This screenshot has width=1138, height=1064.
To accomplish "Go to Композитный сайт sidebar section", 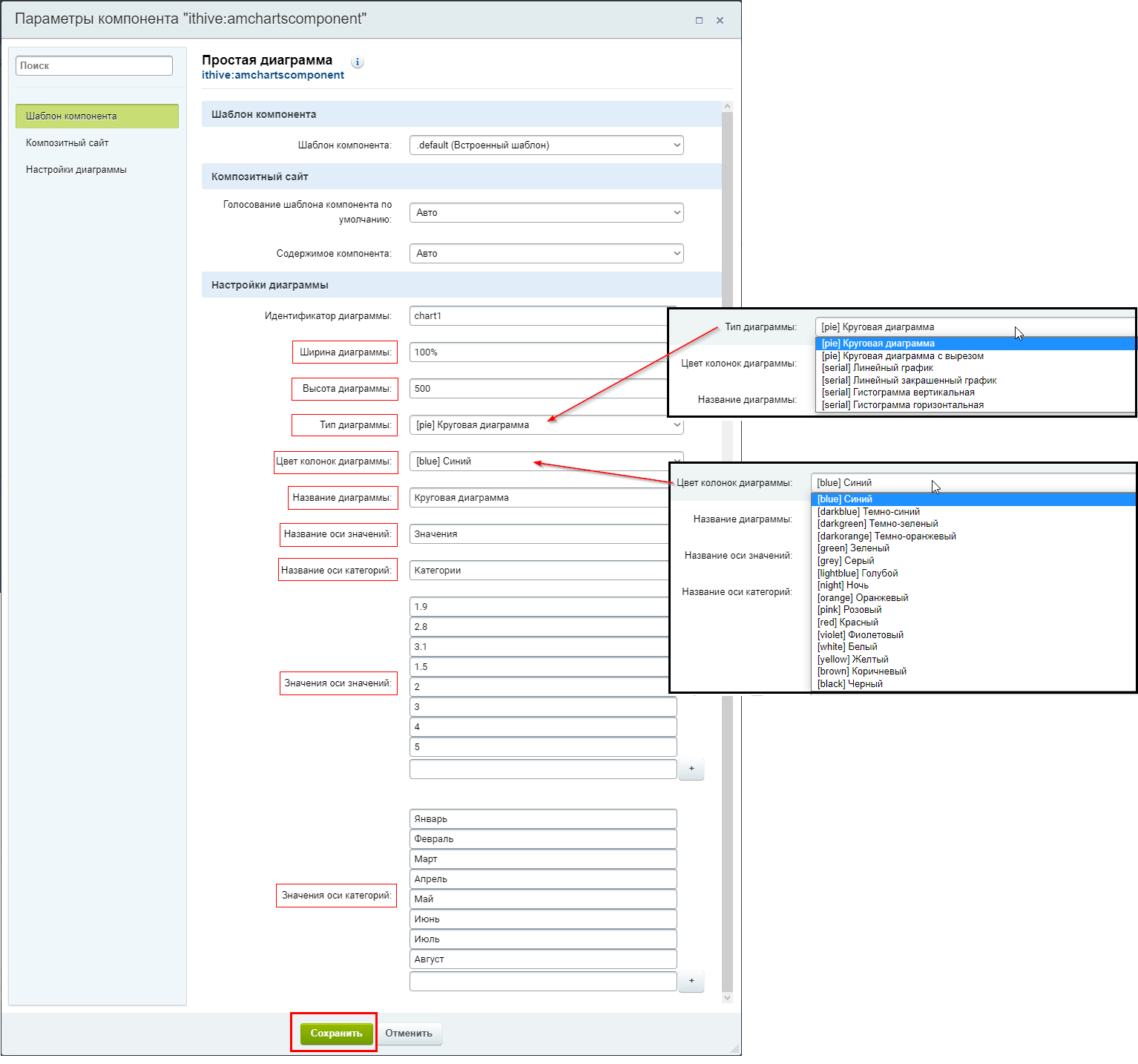I will 67,143.
